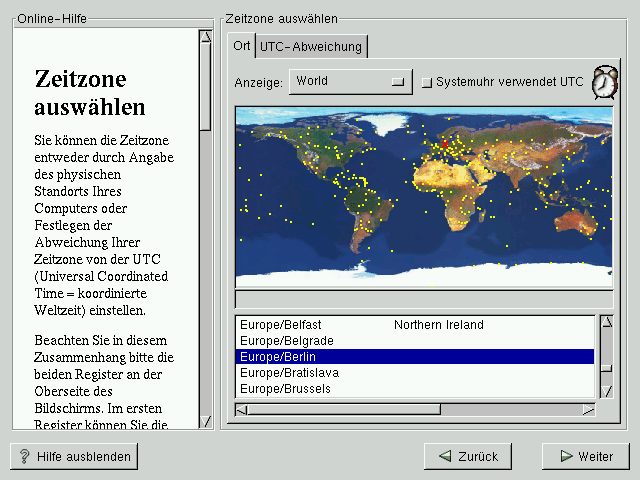The image size is (640, 480).
Task: Click the left arrow icon on Zurück
Action: 443,456
